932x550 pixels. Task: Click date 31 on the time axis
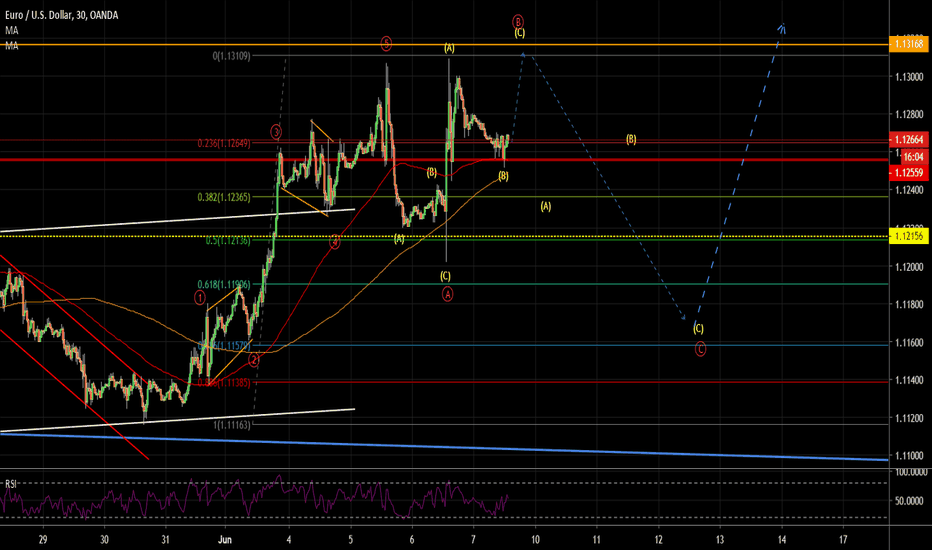165,540
